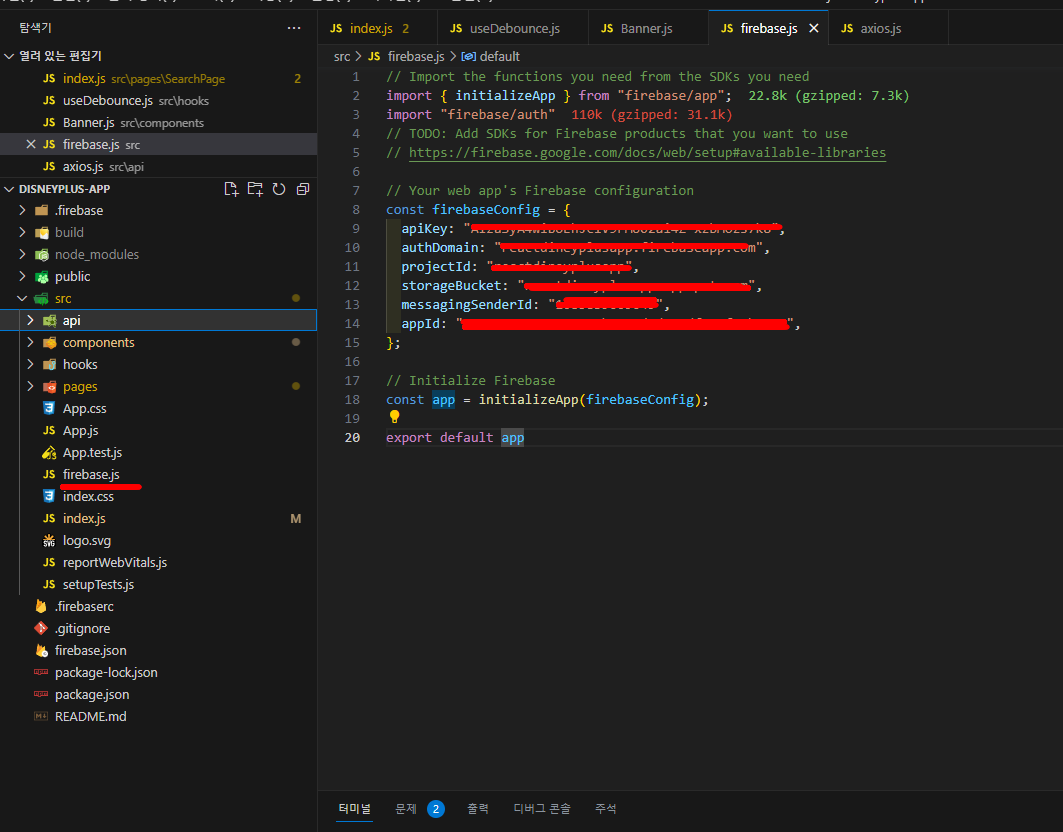Click the npm icon of package.json
This screenshot has width=1063, height=832.
tap(41, 694)
